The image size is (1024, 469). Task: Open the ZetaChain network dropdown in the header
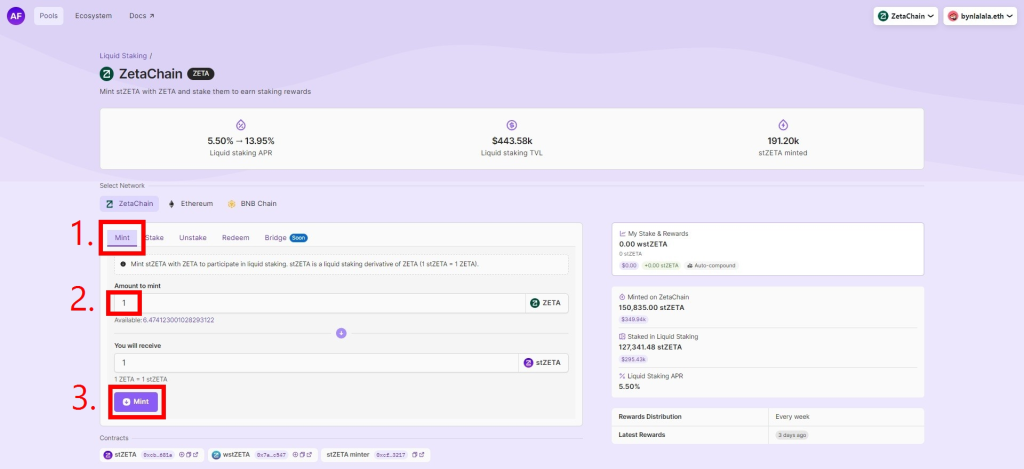point(905,16)
